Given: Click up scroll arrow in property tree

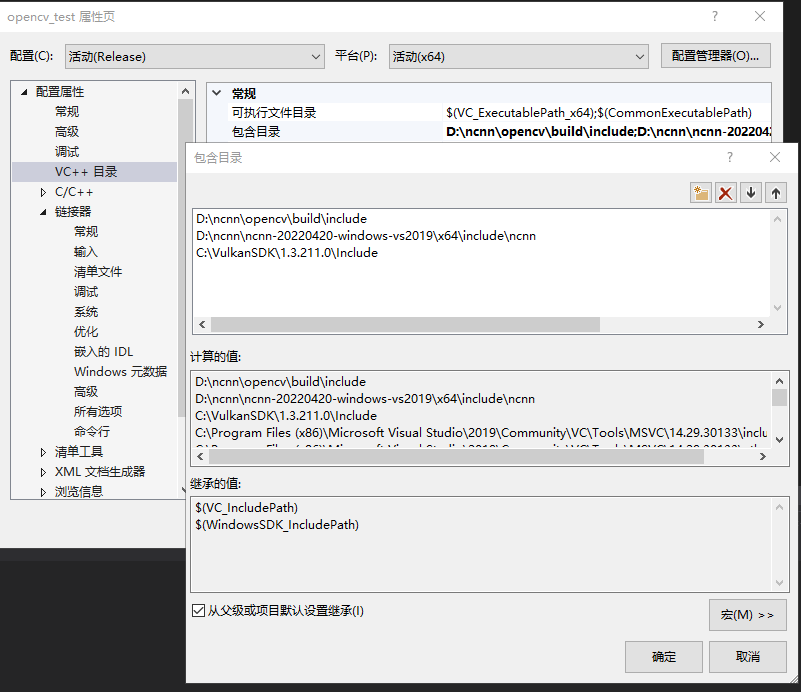Looking at the screenshot, I should (x=185, y=91).
